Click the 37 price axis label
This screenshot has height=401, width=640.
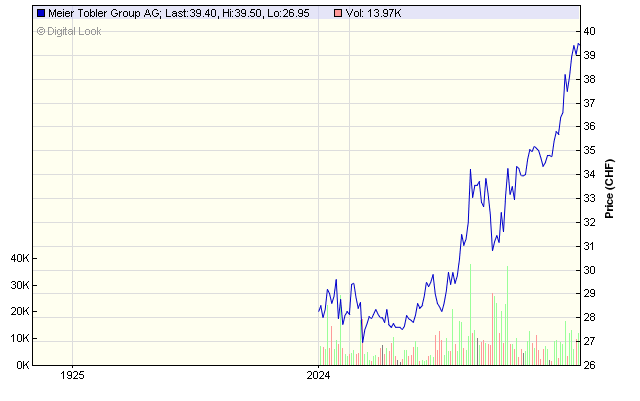pos(589,103)
